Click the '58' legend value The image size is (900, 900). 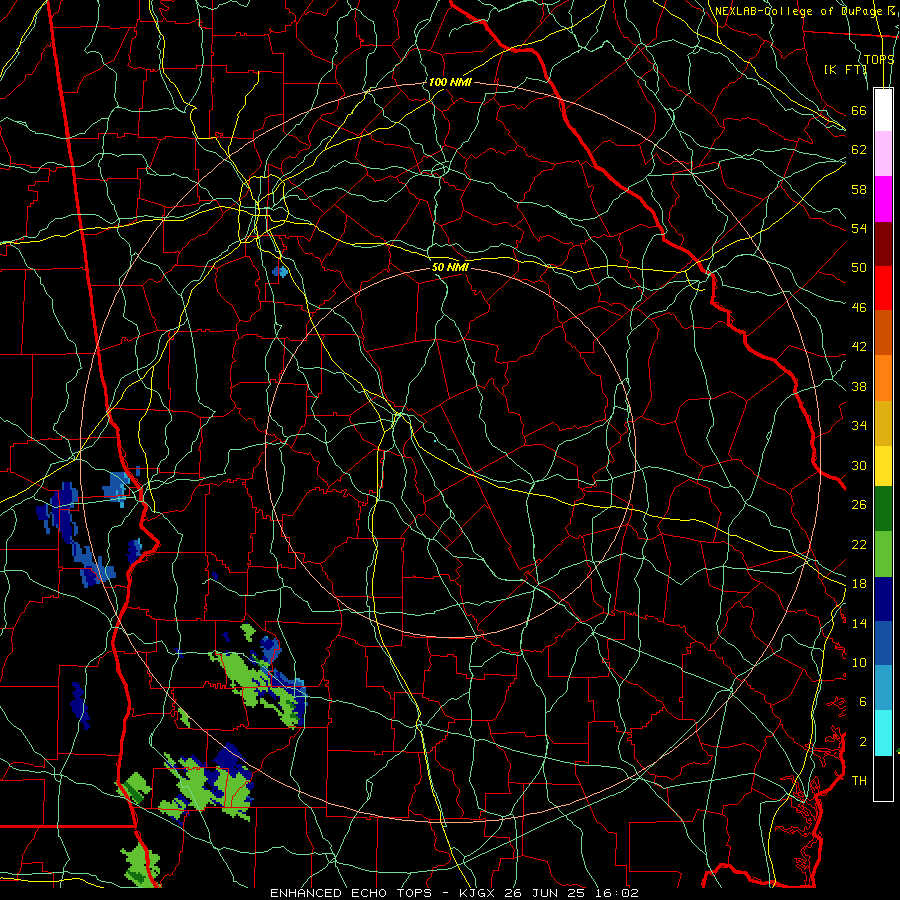[x=859, y=189]
